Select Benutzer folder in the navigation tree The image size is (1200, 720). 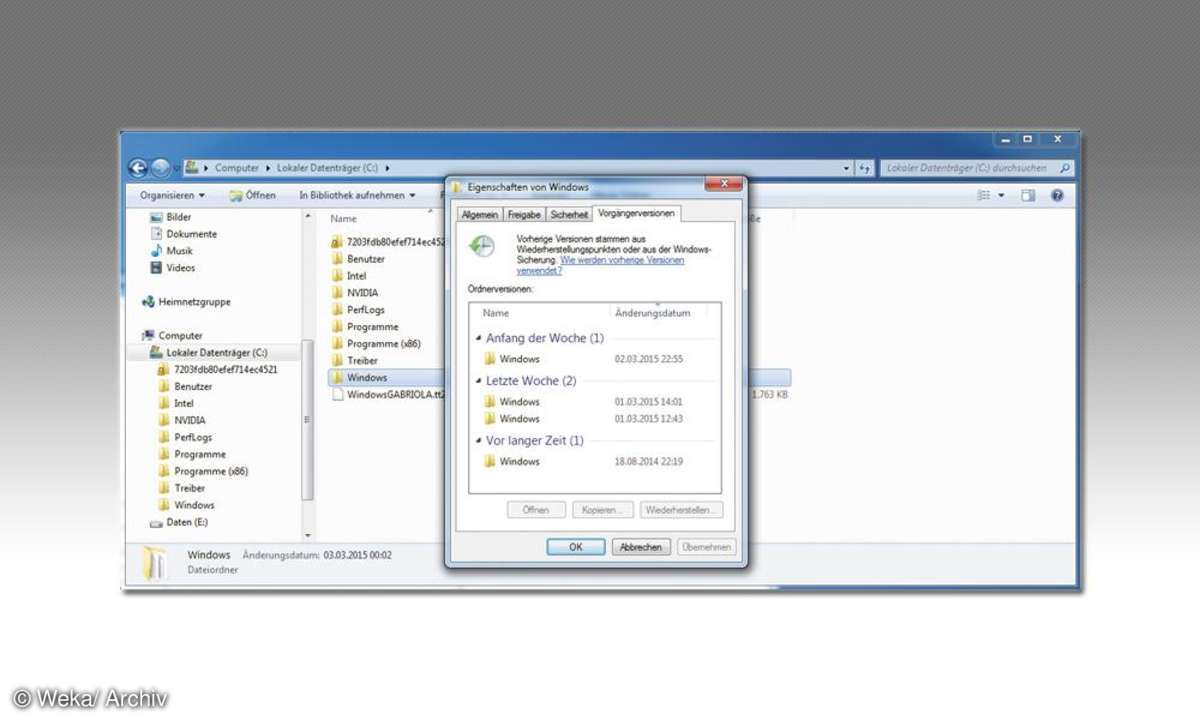tap(186, 386)
